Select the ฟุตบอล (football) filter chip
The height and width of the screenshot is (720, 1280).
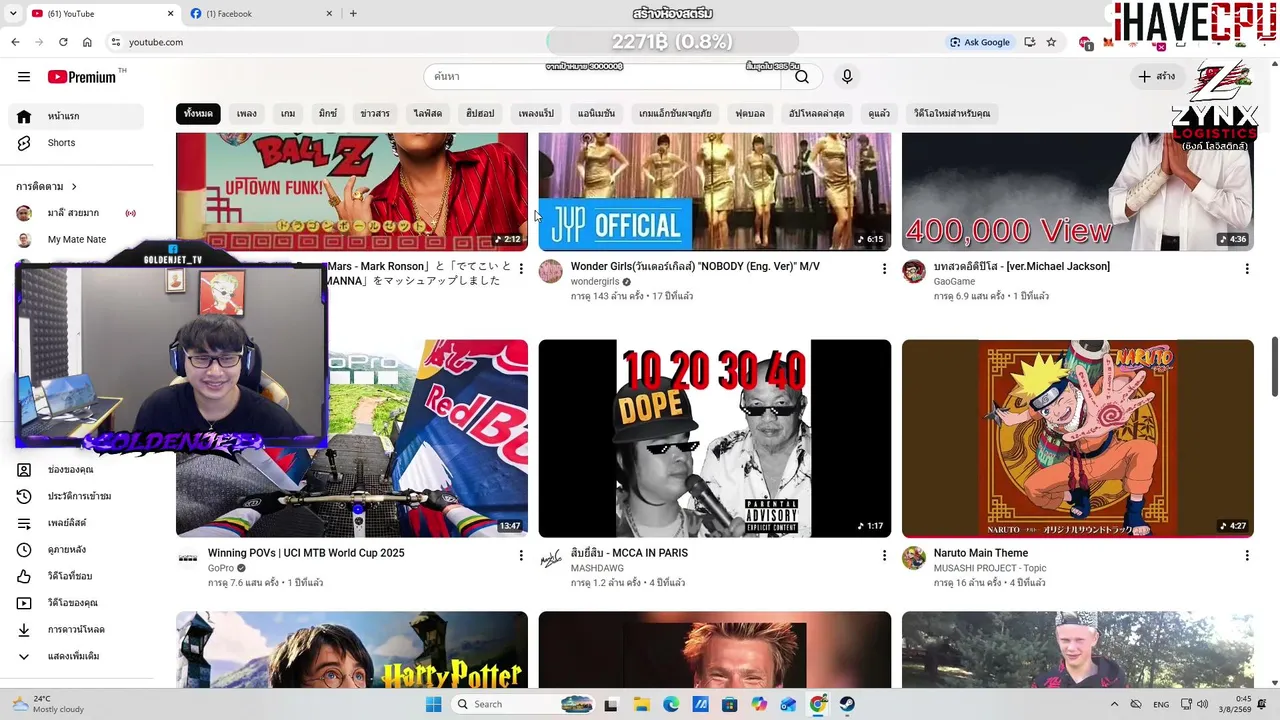pos(750,113)
